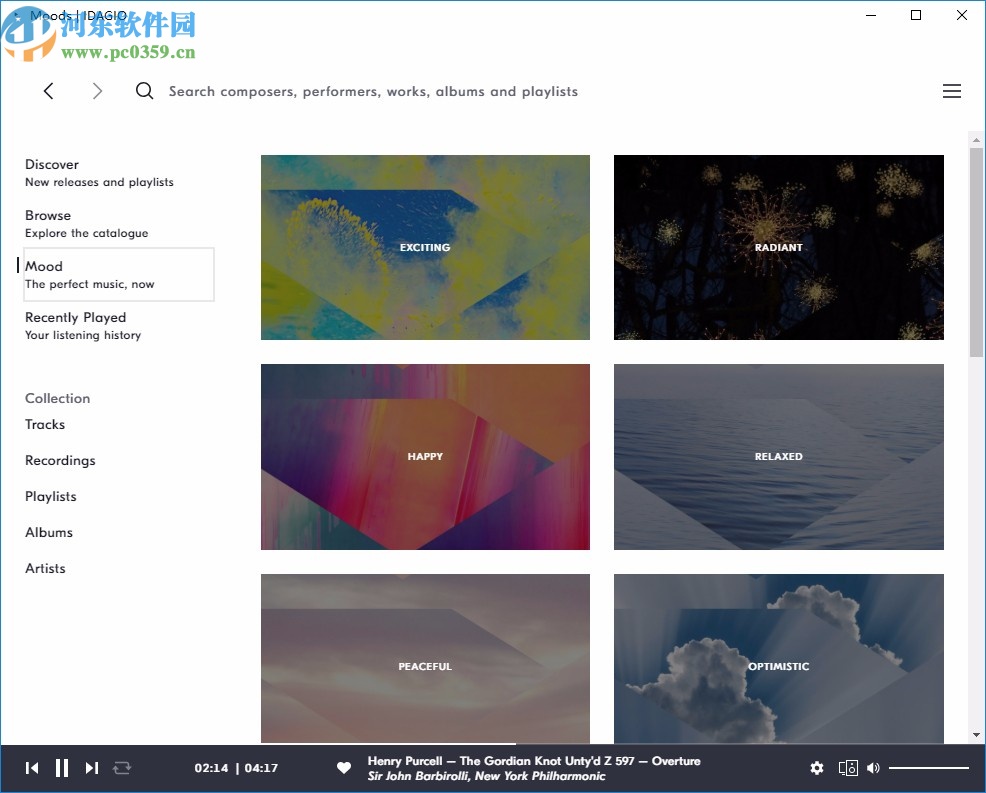Click the forward navigation arrow
The image size is (986, 793).
pos(97,90)
